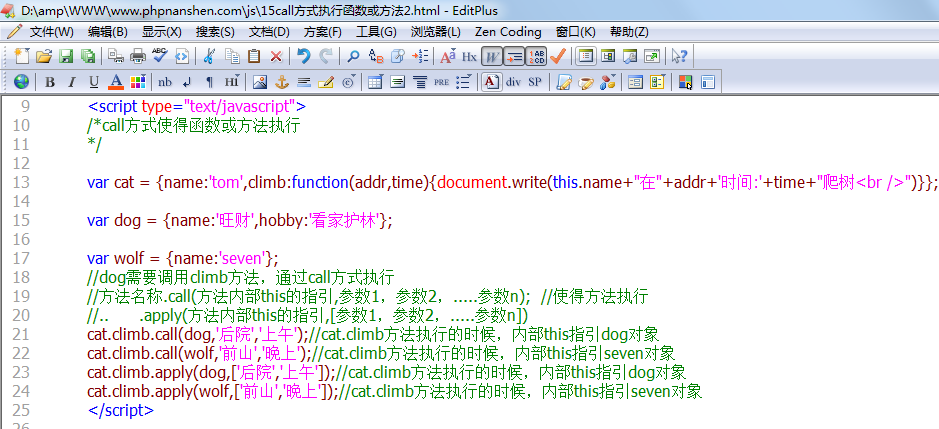Image resolution: width=939 pixels, height=429 pixels.
Task: Insert Horizontal line icon
Action: pos(304,82)
